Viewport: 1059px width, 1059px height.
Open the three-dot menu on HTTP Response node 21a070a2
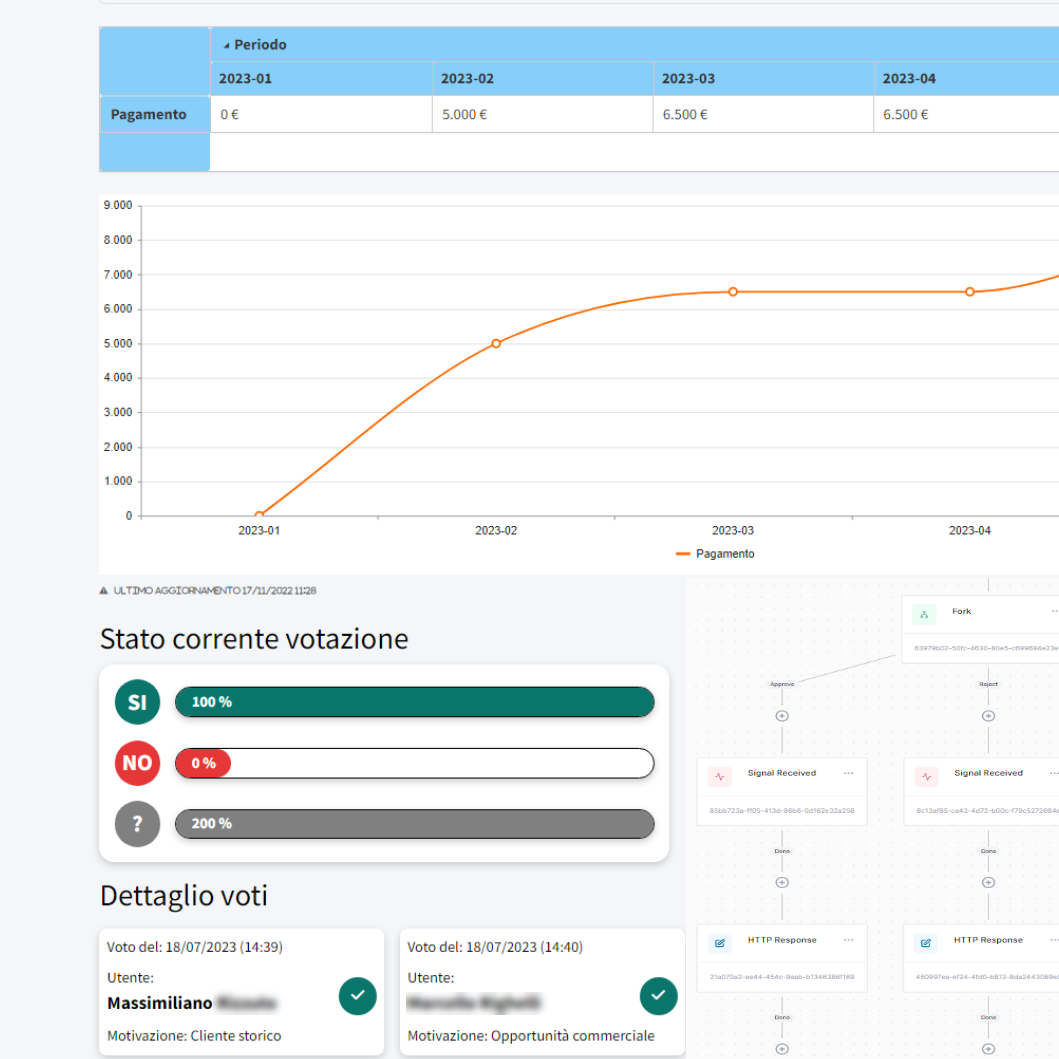pos(848,940)
